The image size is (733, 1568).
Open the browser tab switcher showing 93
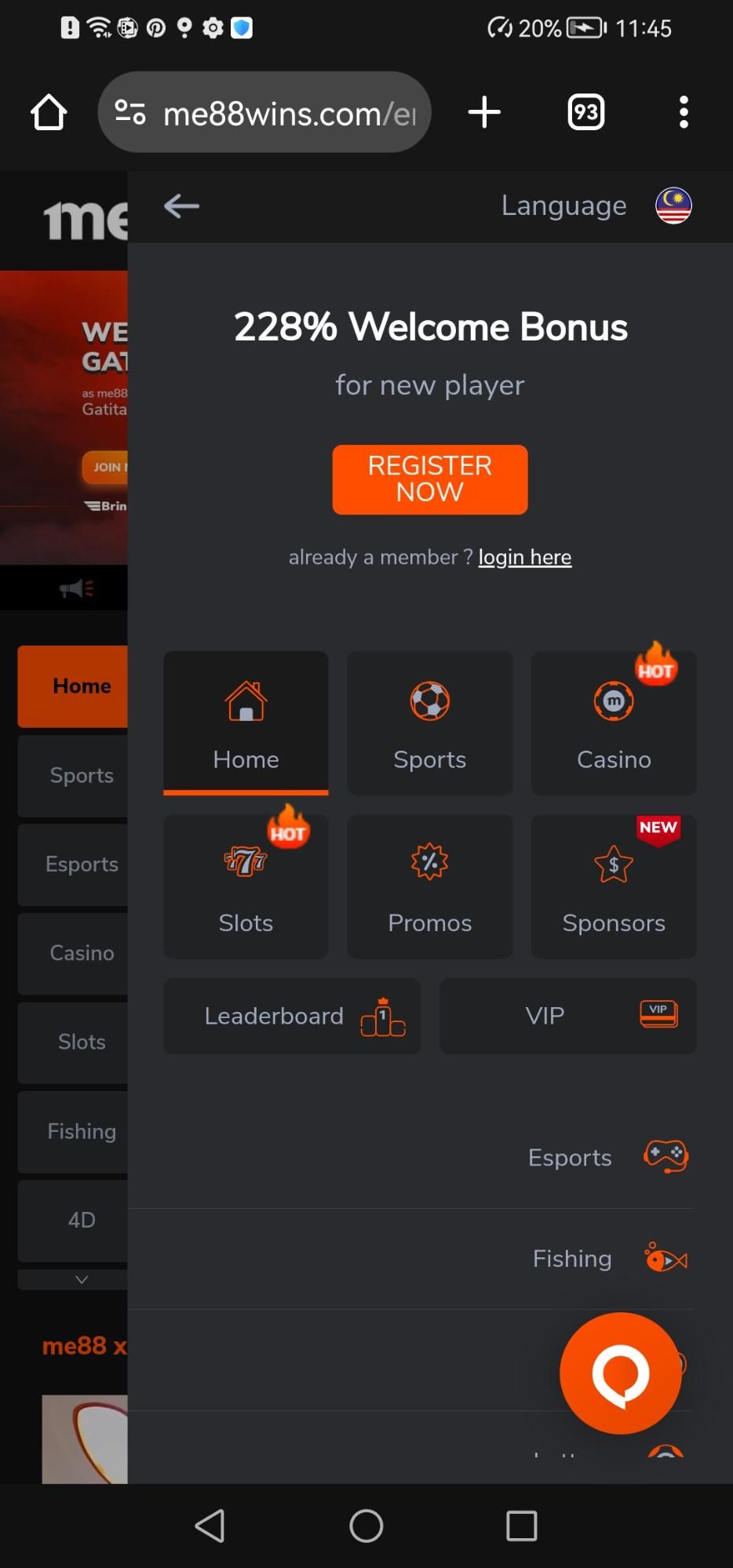(x=585, y=112)
